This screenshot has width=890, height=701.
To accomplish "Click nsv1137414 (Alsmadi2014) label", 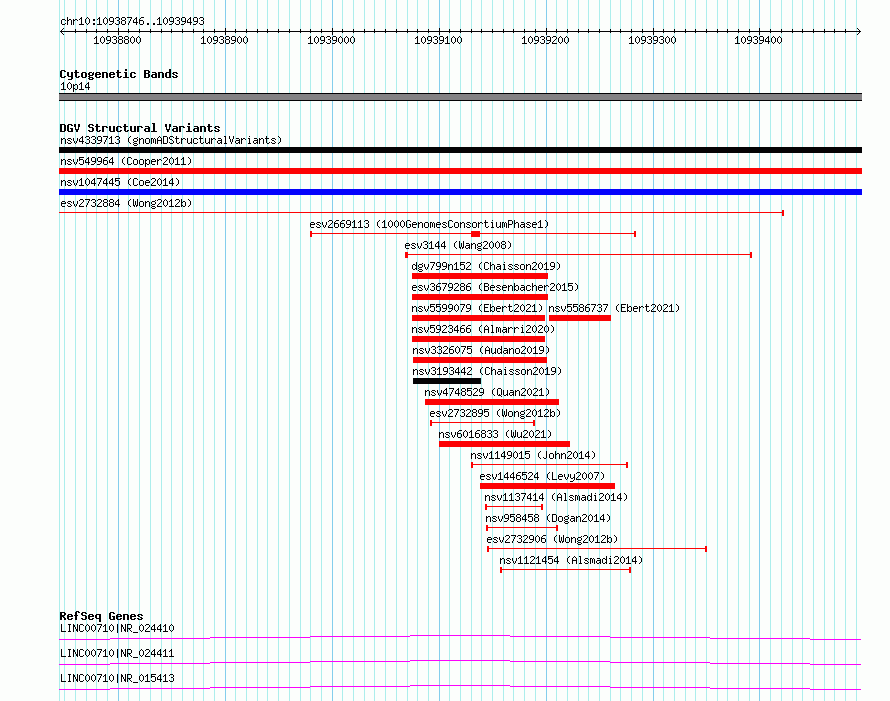I will tap(556, 497).
